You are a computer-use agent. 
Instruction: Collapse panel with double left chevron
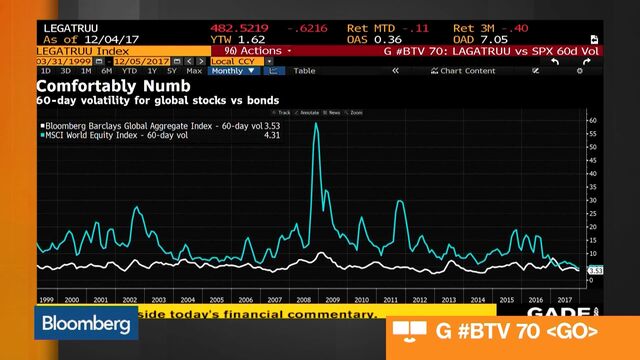coord(395,71)
